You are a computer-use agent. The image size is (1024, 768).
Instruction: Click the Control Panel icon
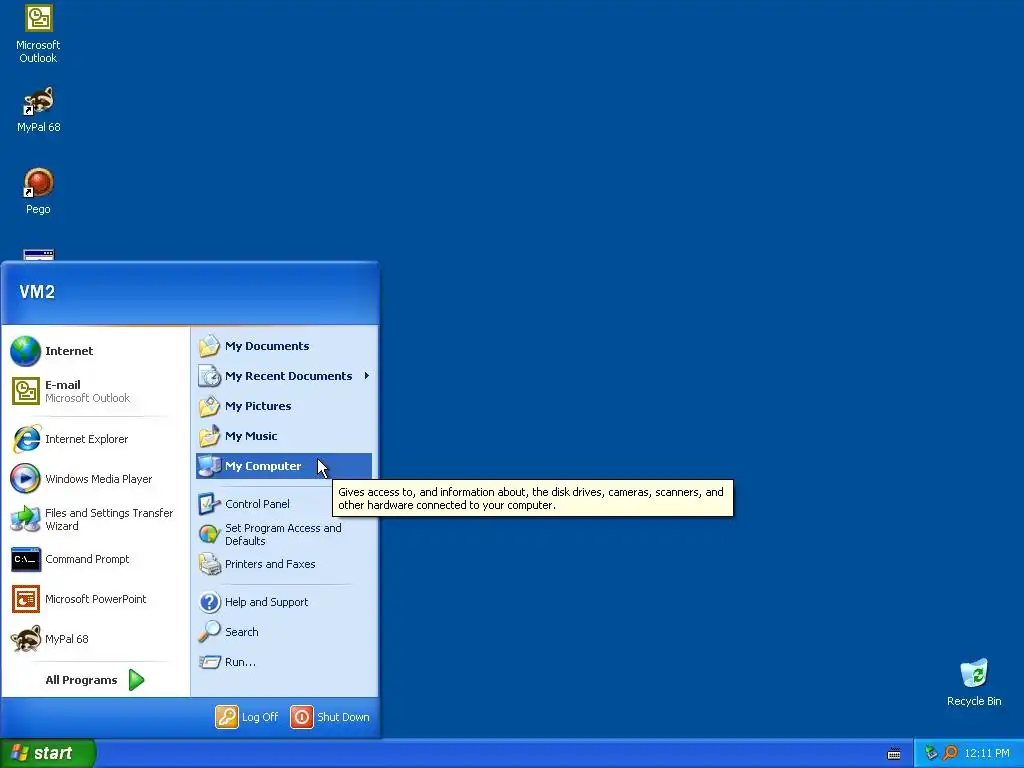209,504
